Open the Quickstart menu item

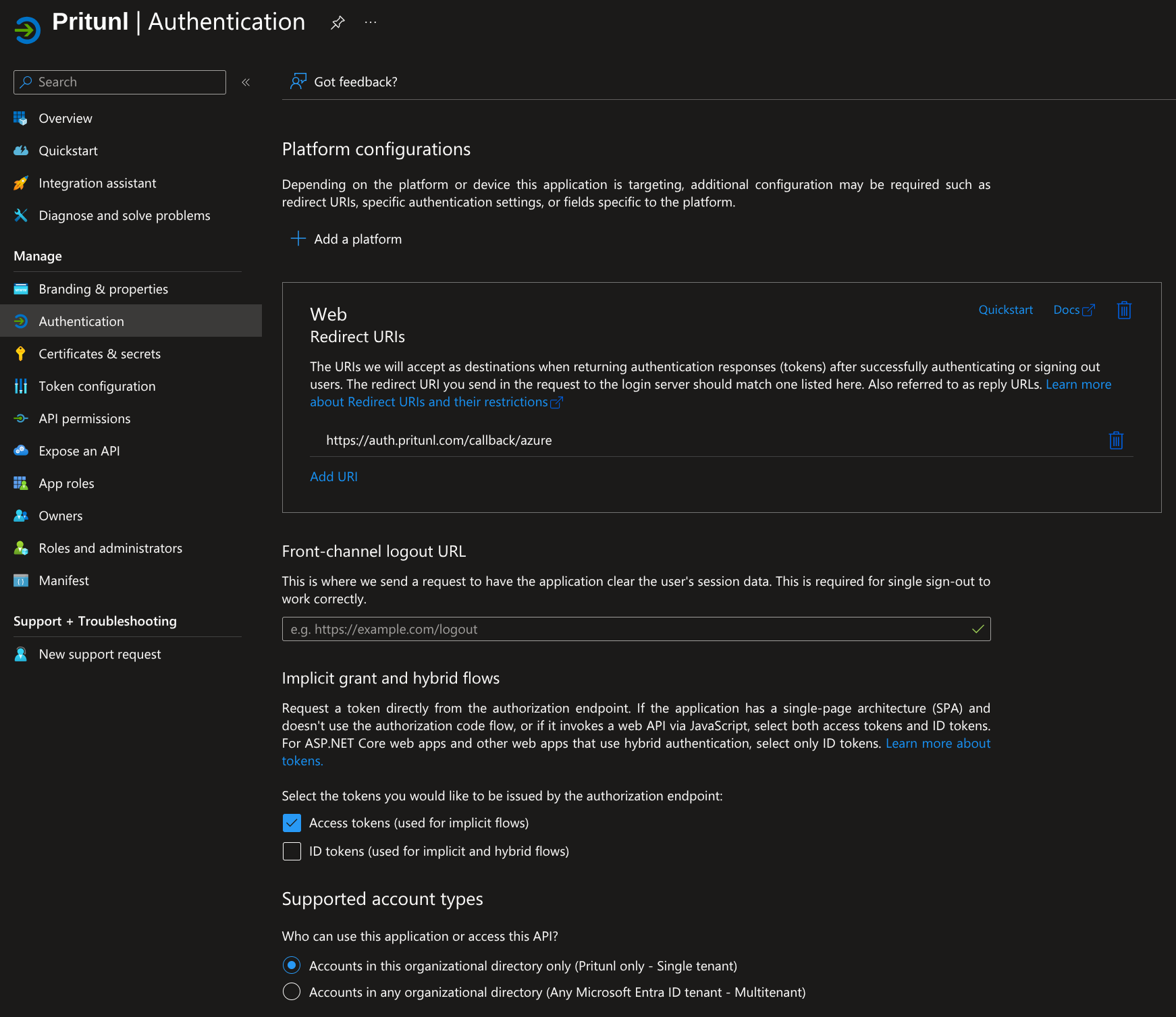tap(68, 150)
